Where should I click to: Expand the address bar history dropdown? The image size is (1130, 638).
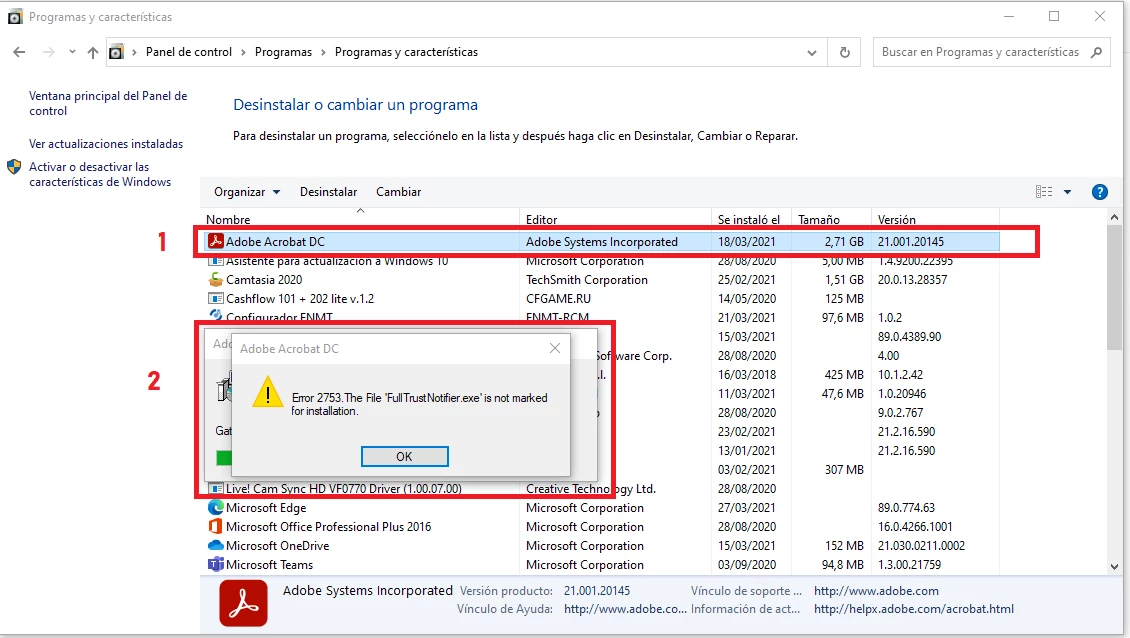tap(811, 53)
